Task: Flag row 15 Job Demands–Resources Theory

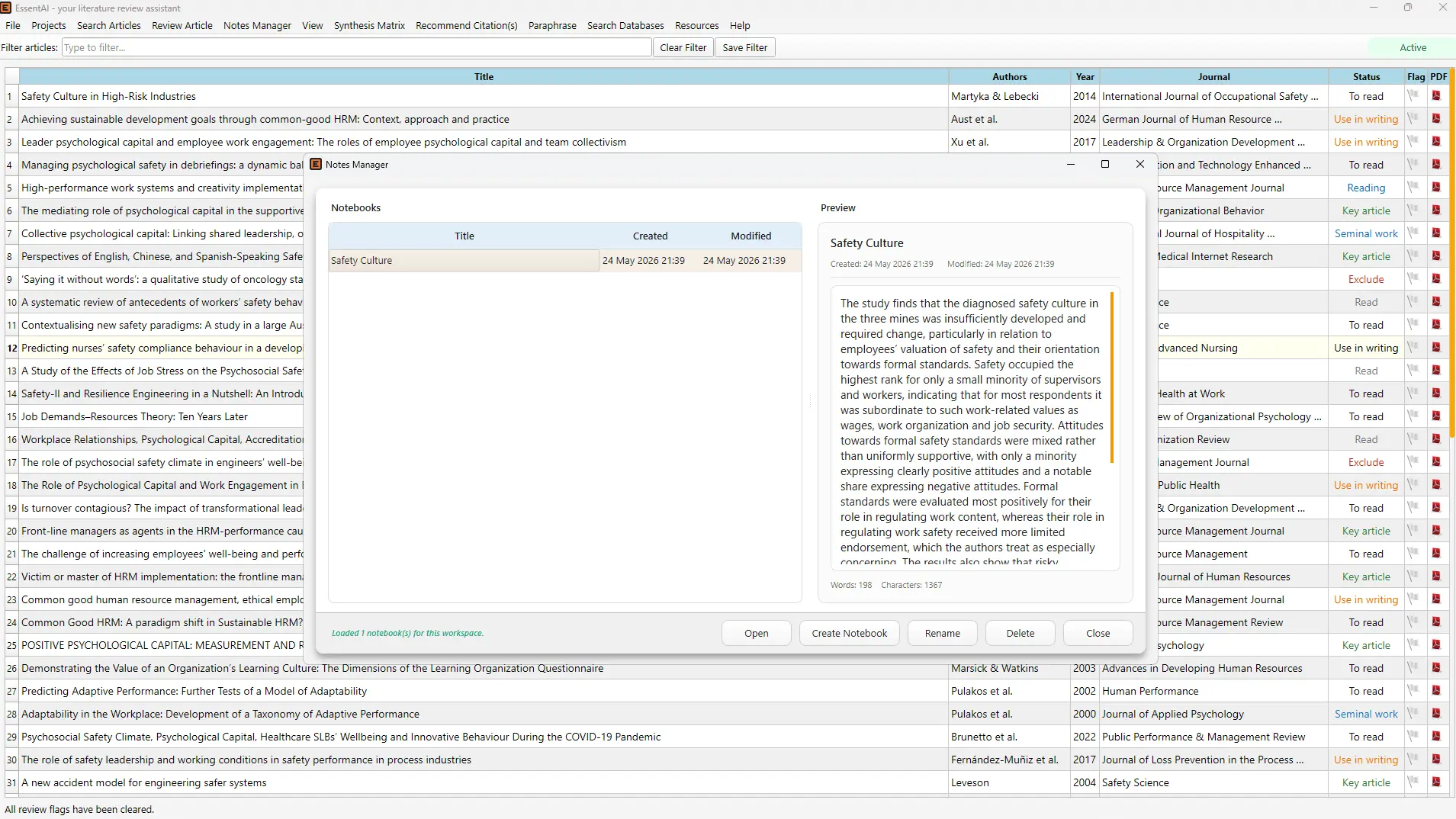Action: coord(1413,416)
